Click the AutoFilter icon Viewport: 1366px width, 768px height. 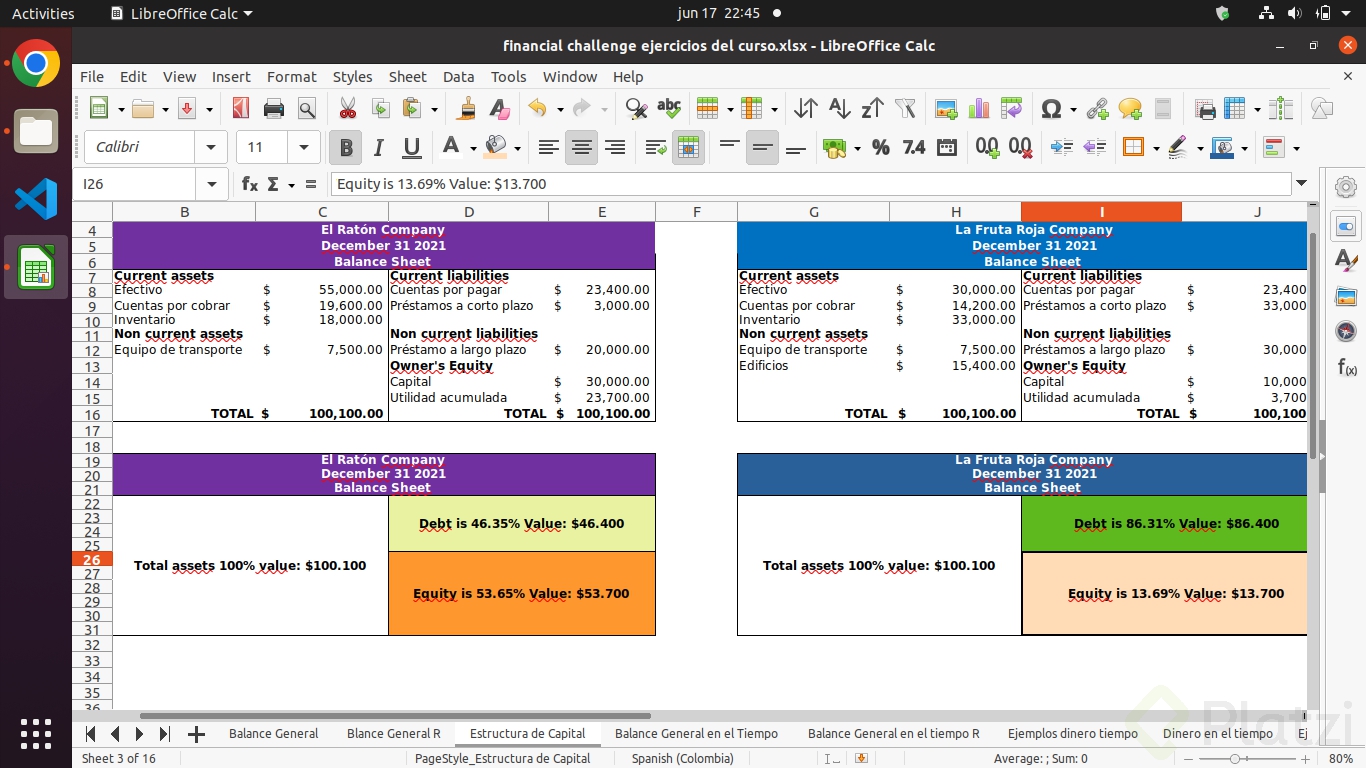tap(904, 108)
